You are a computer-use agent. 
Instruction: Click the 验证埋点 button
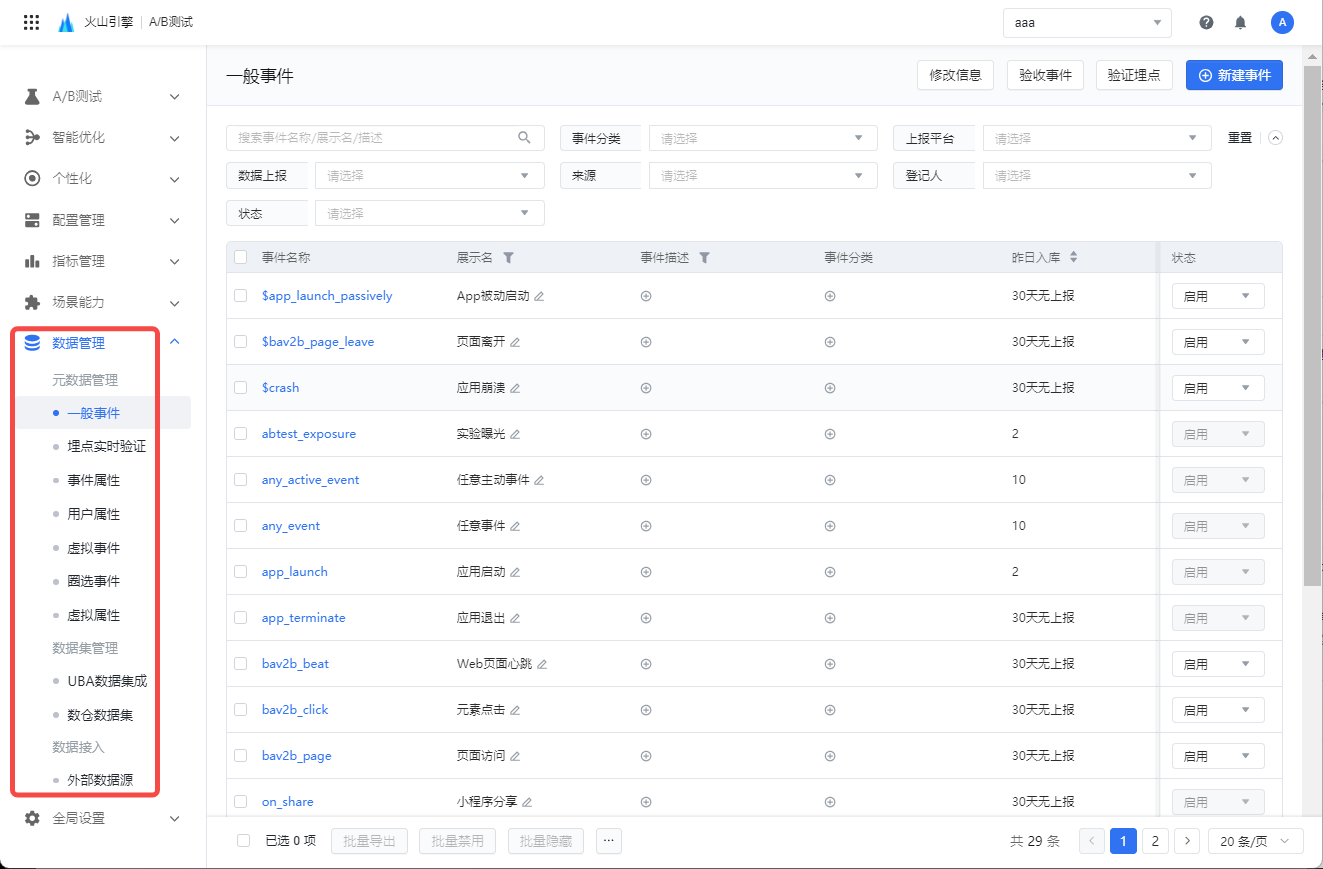click(1135, 75)
